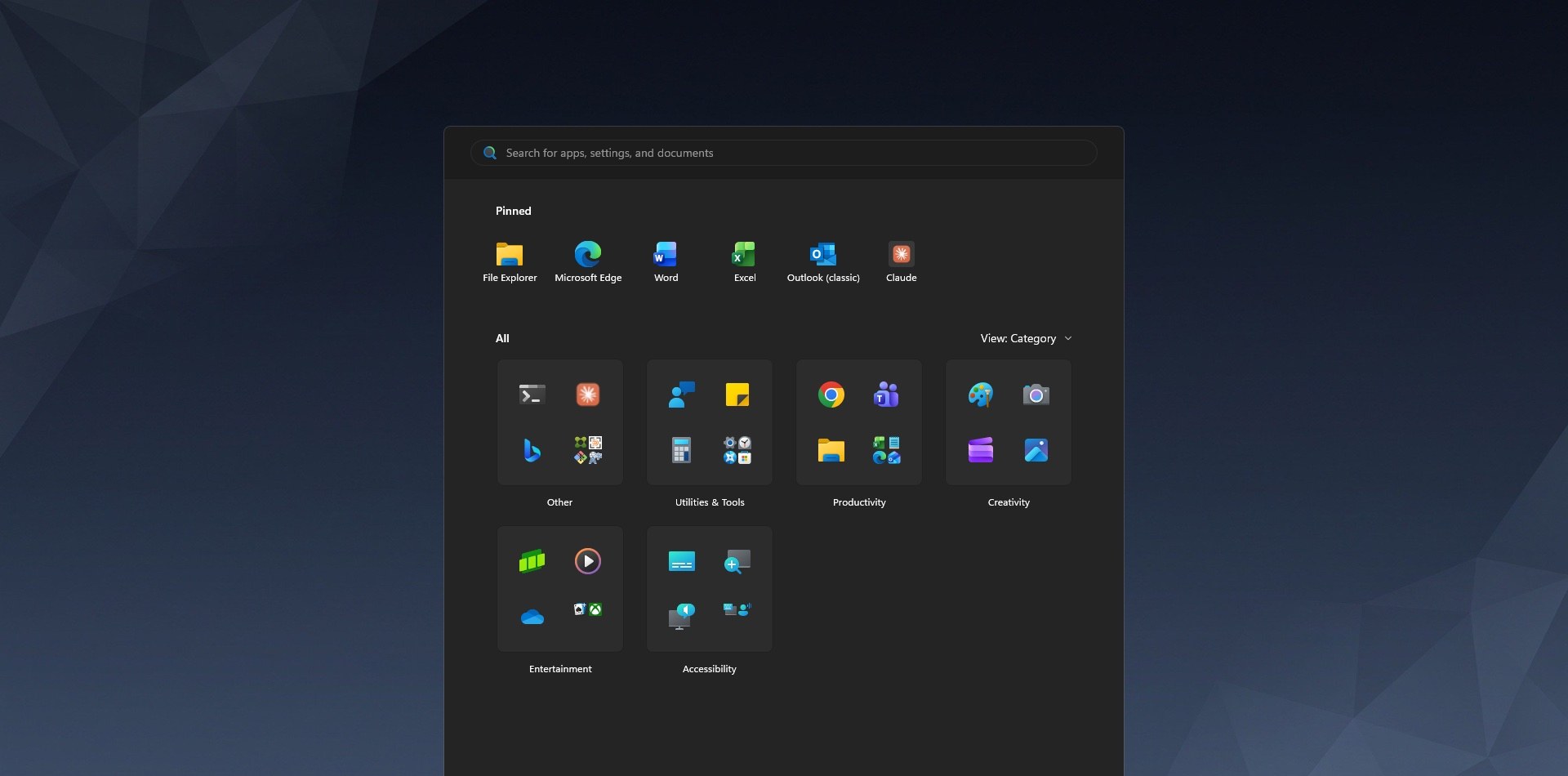Open File Explorer inside the Productivity tile
The width and height of the screenshot is (1568, 776).
[x=831, y=450]
